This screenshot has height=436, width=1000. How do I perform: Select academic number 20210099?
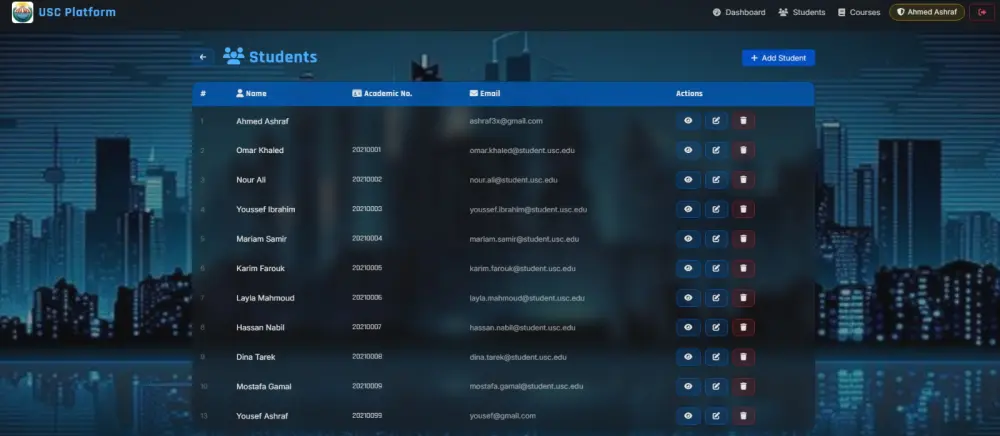(367, 416)
